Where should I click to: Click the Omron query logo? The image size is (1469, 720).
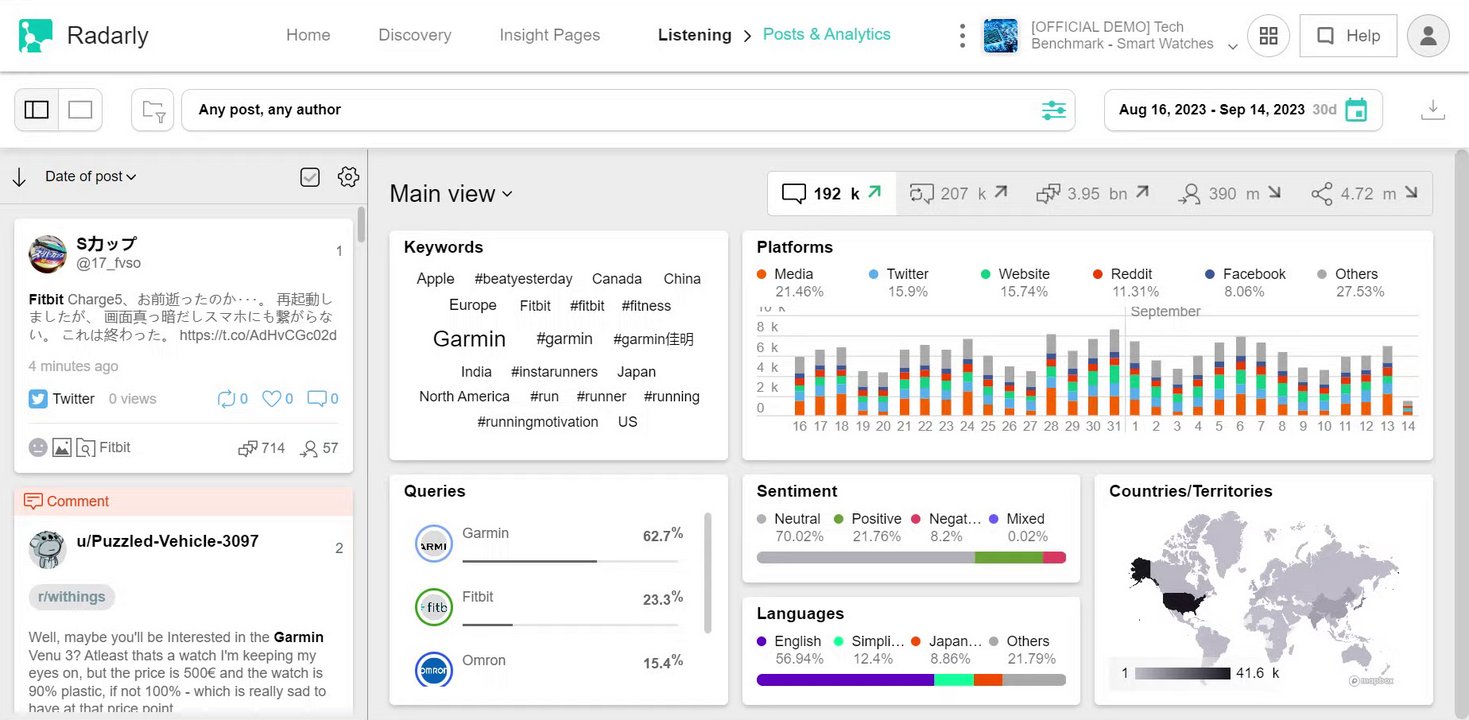[x=434, y=670]
